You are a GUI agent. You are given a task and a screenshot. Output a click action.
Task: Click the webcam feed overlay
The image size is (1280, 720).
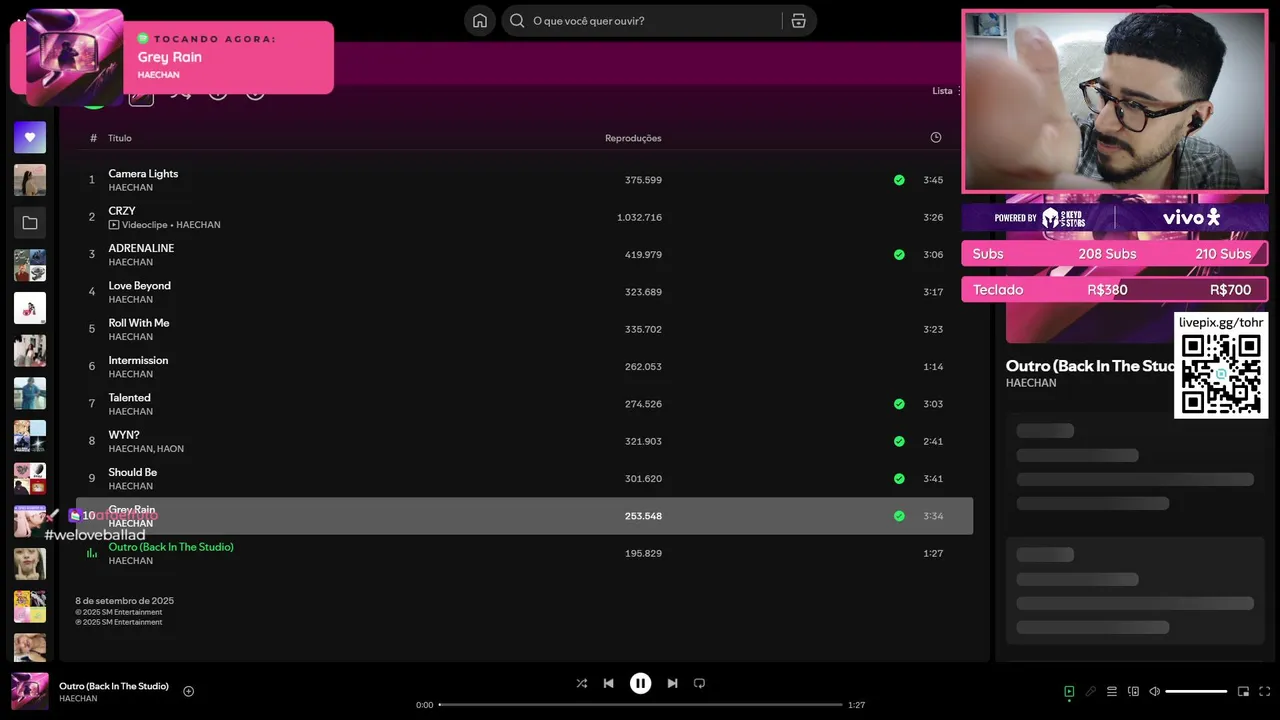pyautogui.click(x=1114, y=101)
